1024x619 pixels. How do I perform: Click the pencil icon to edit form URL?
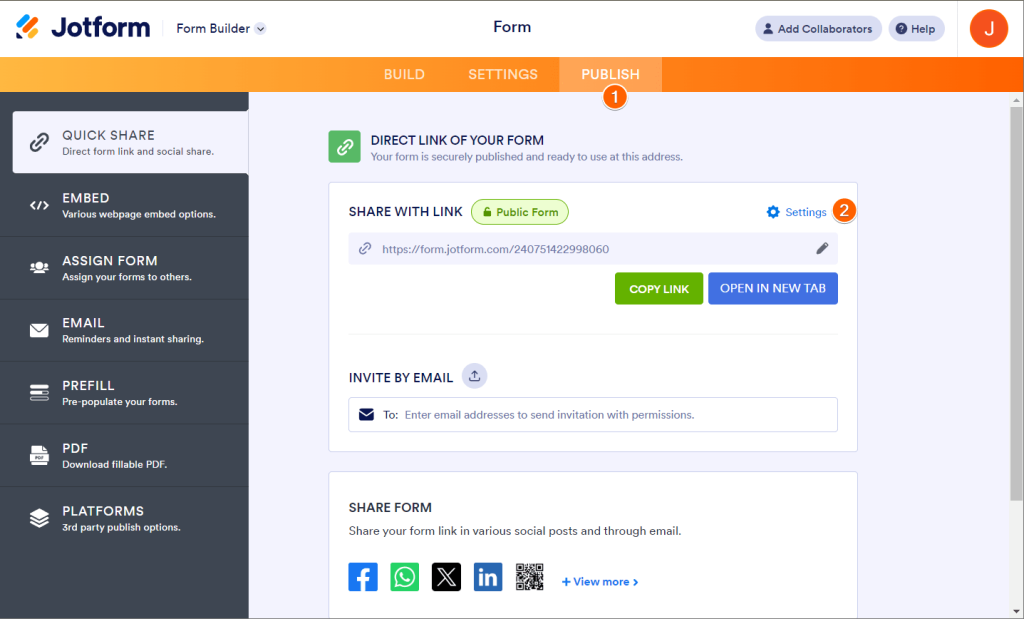pos(822,248)
